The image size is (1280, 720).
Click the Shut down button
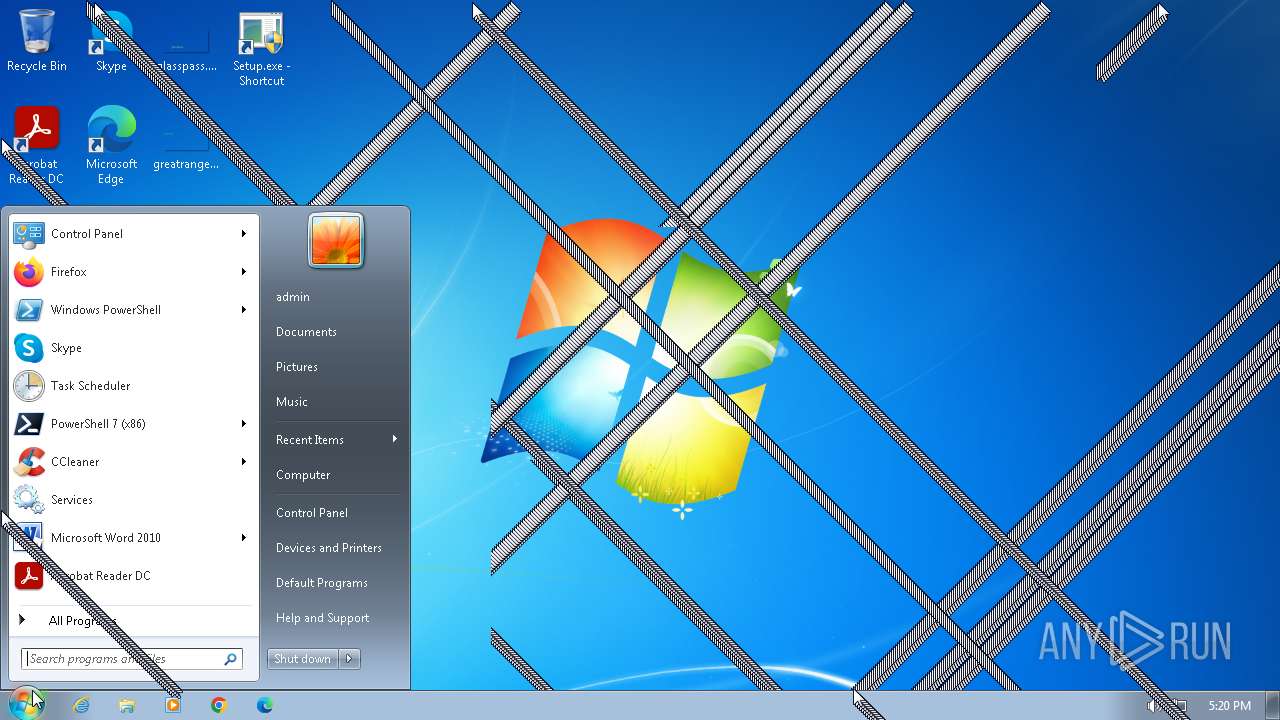tap(303, 659)
